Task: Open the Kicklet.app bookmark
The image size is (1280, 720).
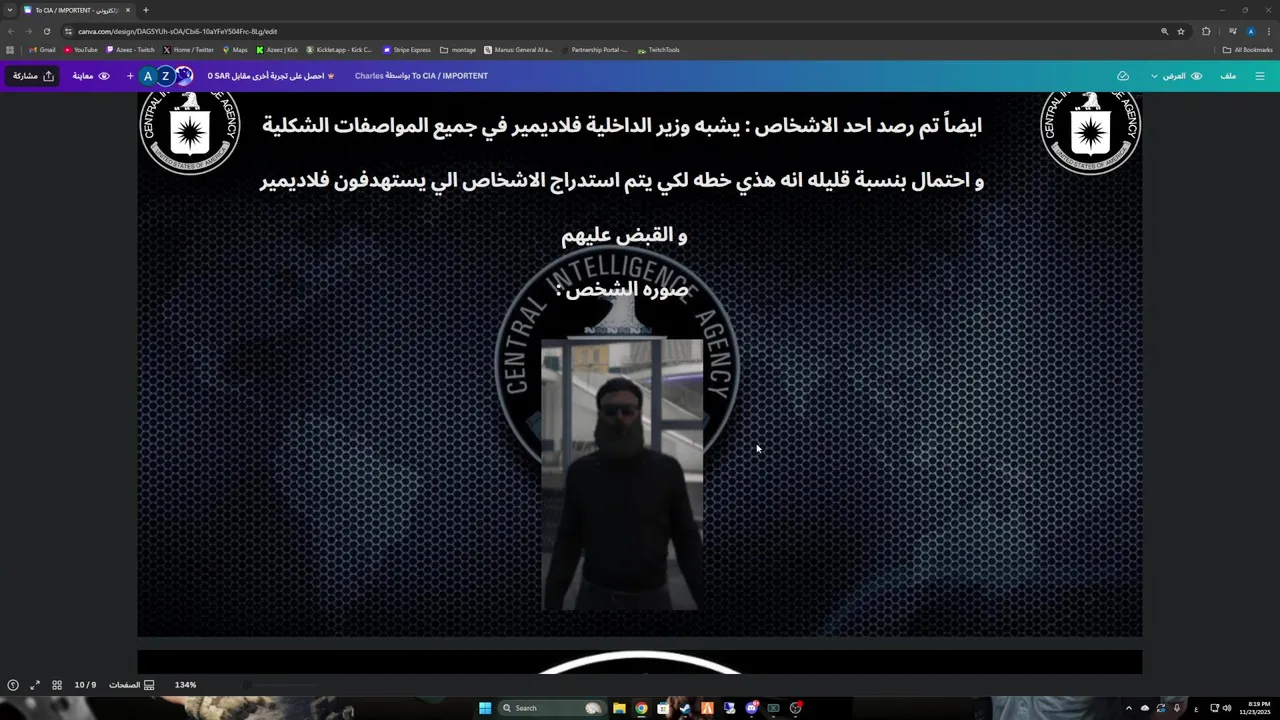Action: [339, 50]
